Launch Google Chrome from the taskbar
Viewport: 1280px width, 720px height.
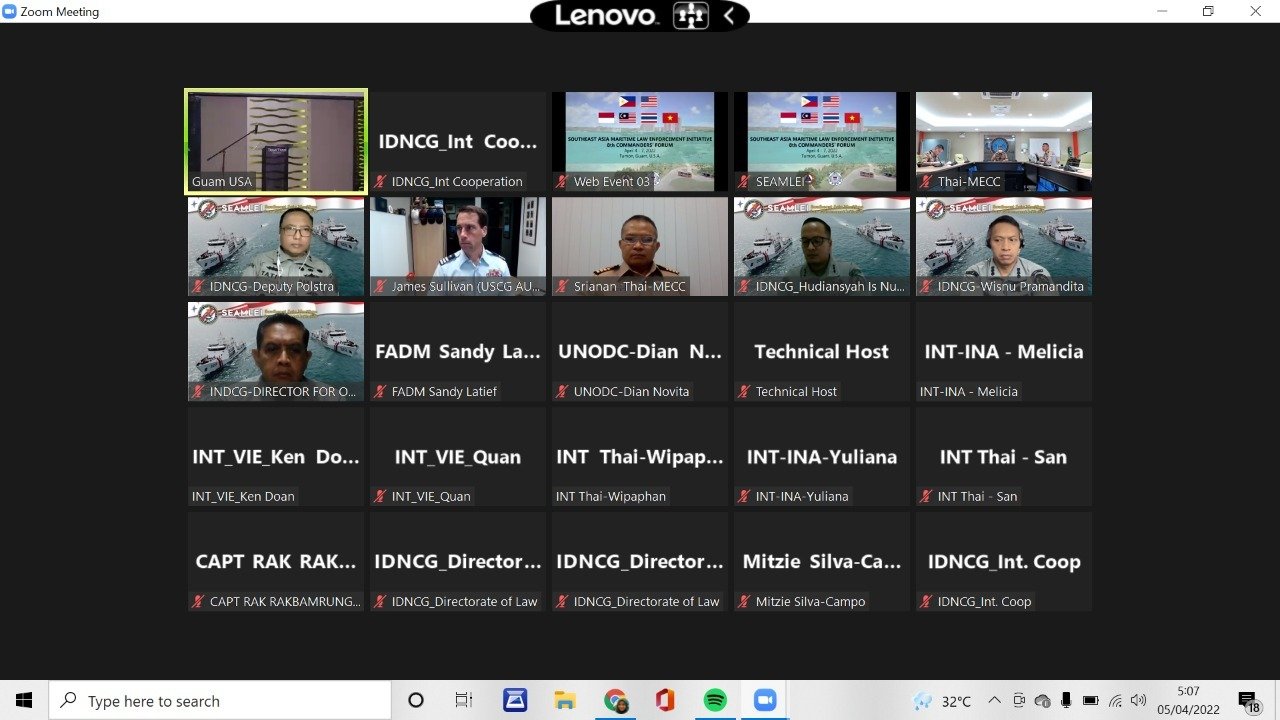615,701
